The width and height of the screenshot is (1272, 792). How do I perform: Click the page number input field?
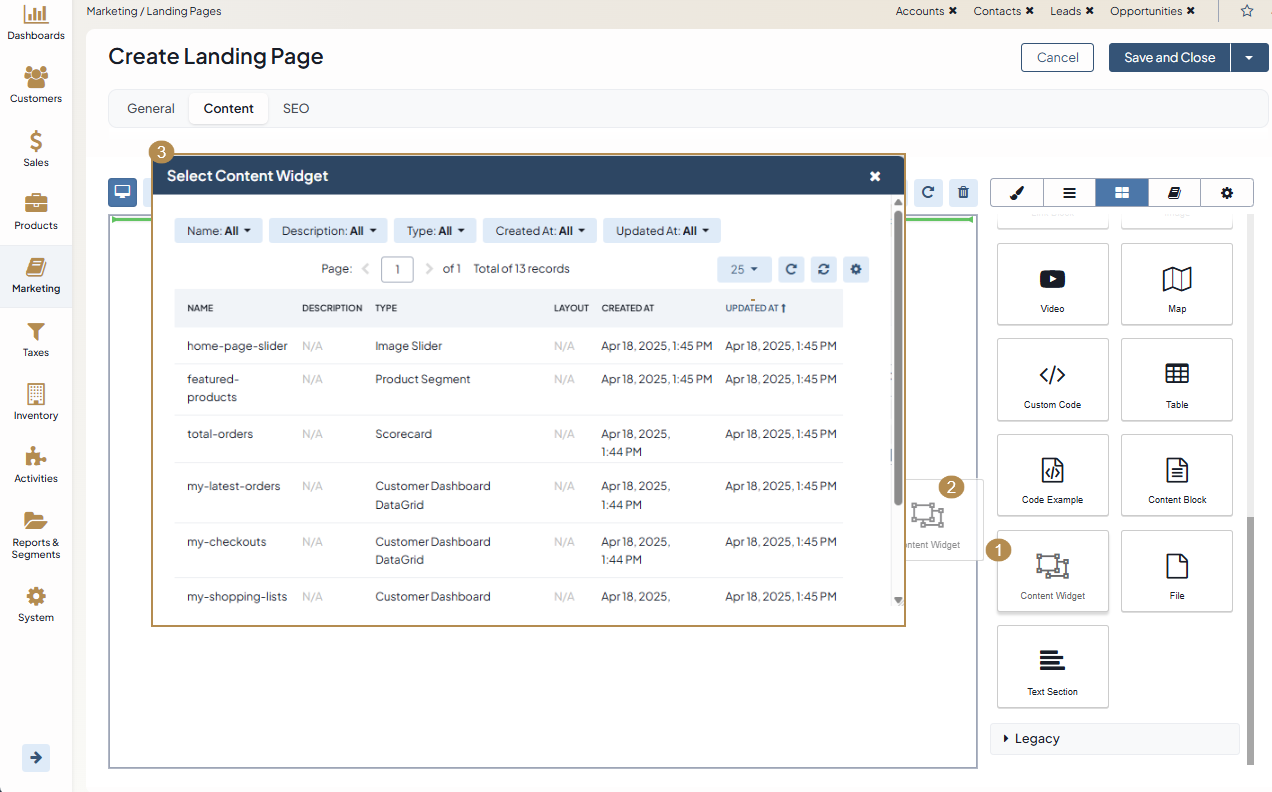(397, 269)
